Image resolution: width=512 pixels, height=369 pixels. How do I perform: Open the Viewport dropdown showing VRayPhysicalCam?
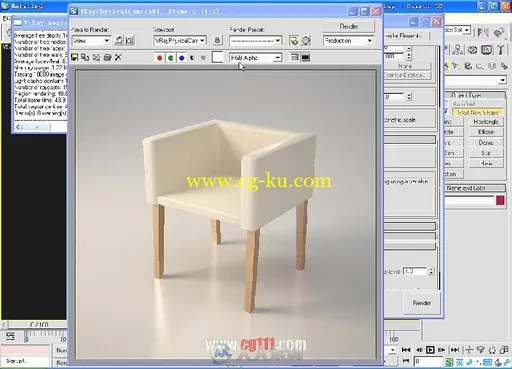[180, 41]
